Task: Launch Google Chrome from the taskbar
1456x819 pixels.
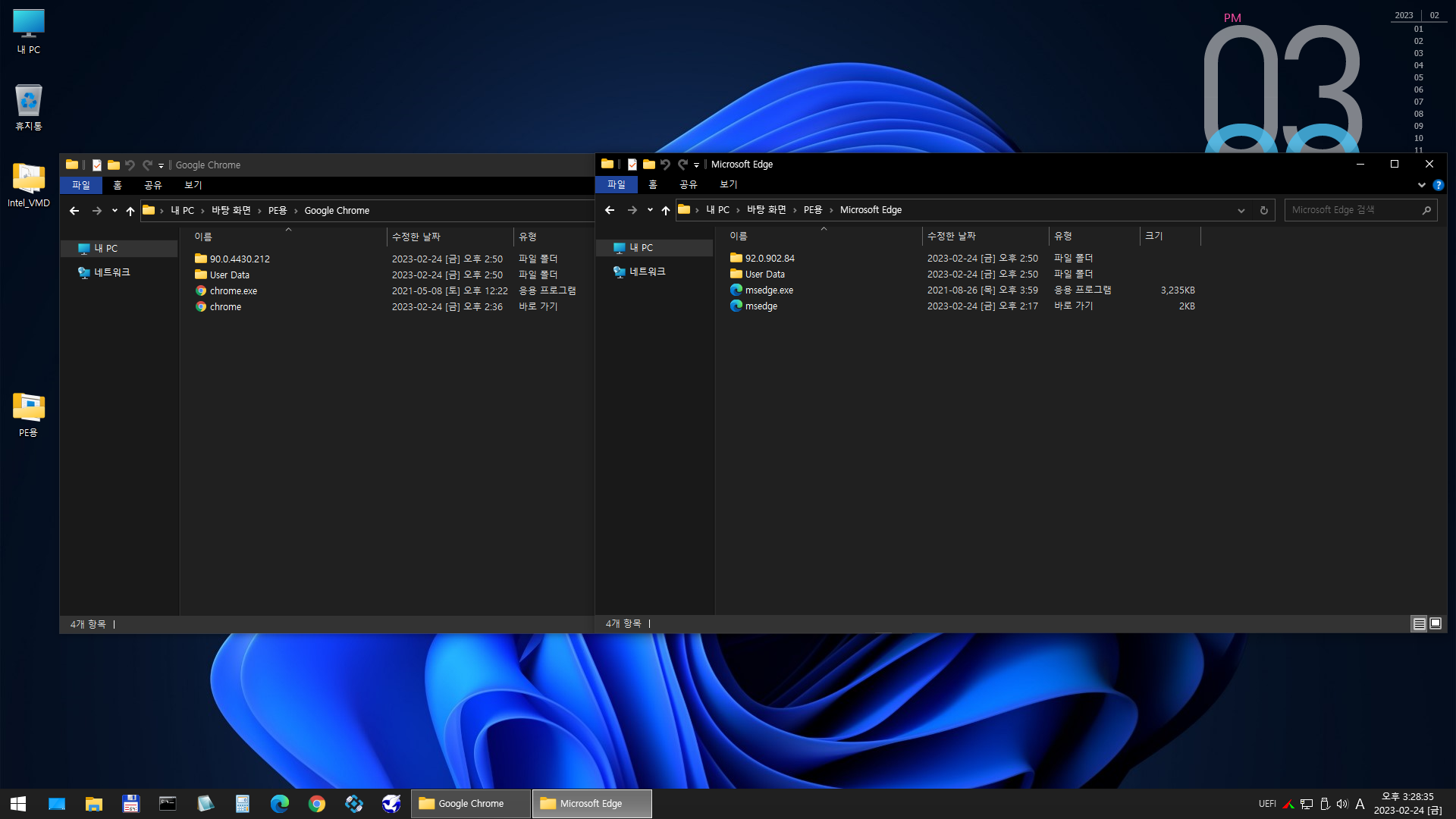Action: 317,804
